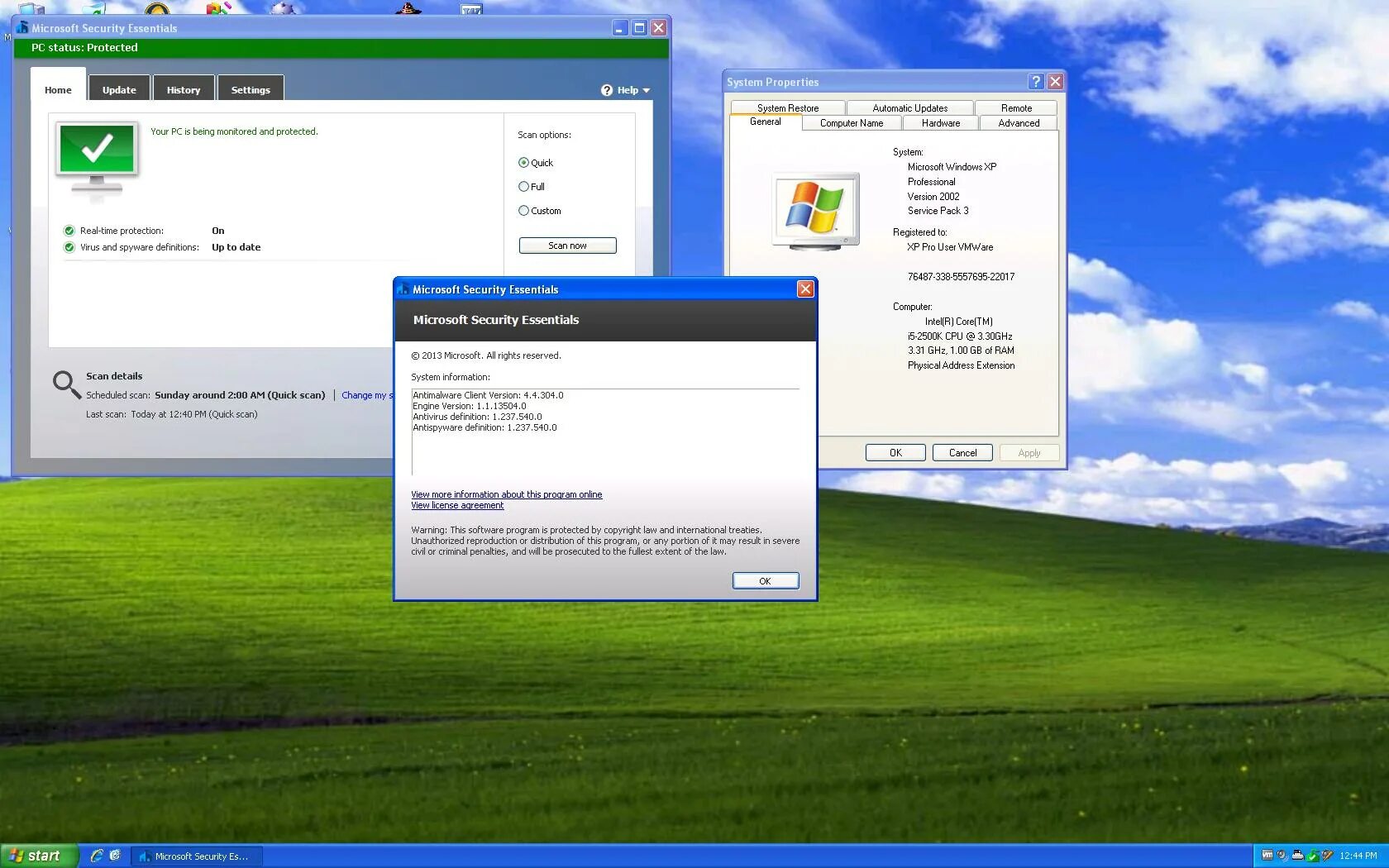The height and width of the screenshot is (868, 1389).
Task: Select the General tab in System Properties
Action: pyautogui.click(x=765, y=122)
